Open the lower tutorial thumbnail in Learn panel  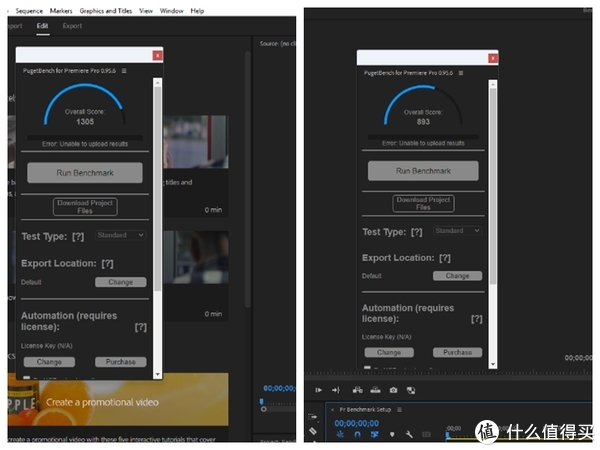tap(196, 257)
